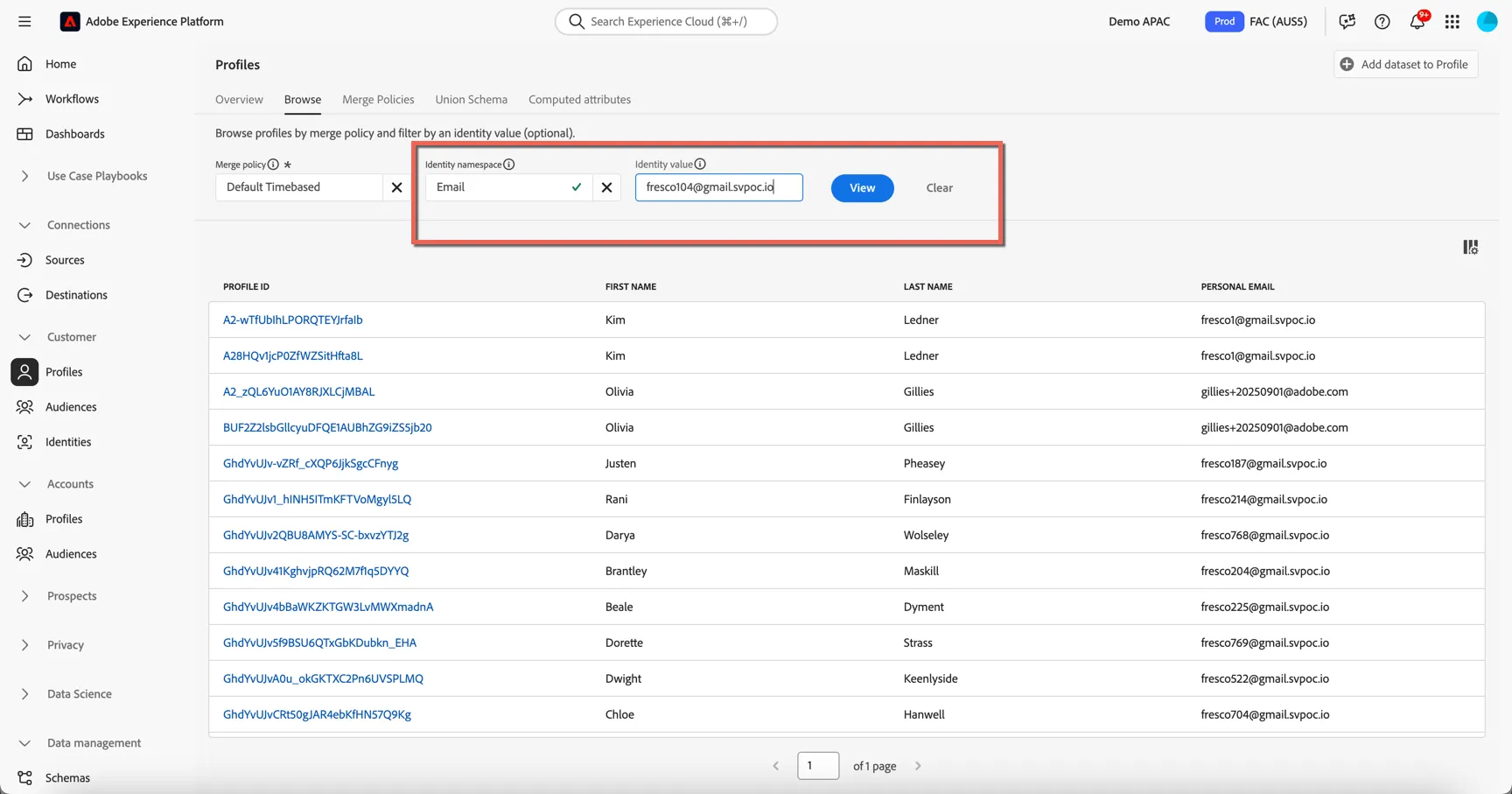Screen dimensions: 1512x794
Task: Open Destinations in sidebar
Action: [x=76, y=295]
